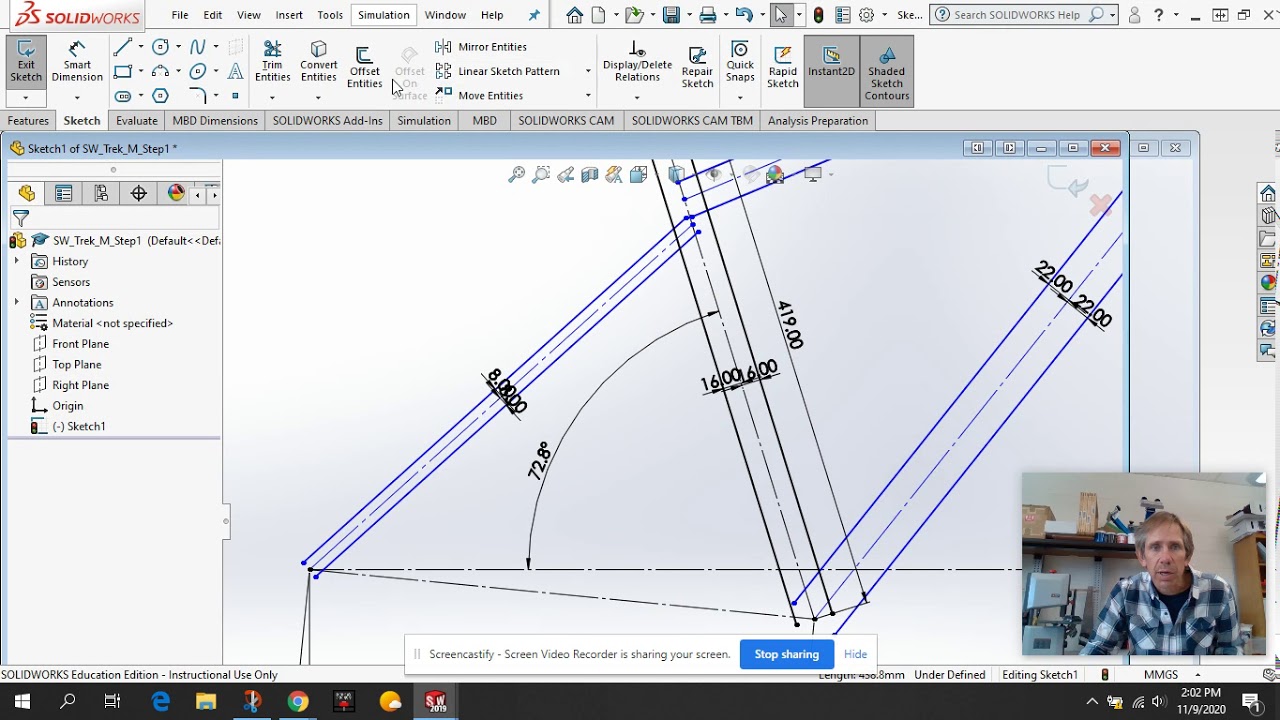This screenshot has height=720, width=1280.
Task: Cancel sketch with red X corner icon
Action: pyautogui.click(x=1101, y=205)
